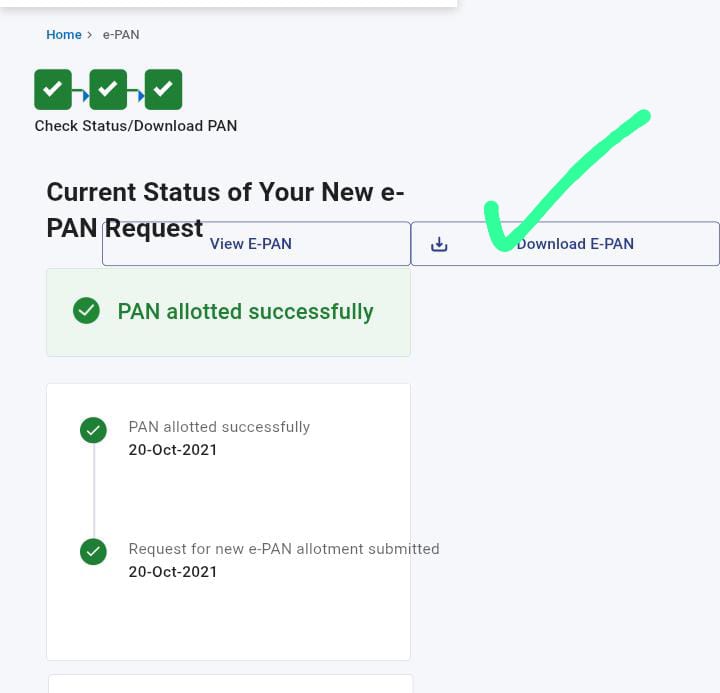Select the Request for new e-PAN allotment submitted text
Viewport: 720px width, 693px height.
click(284, 549)
